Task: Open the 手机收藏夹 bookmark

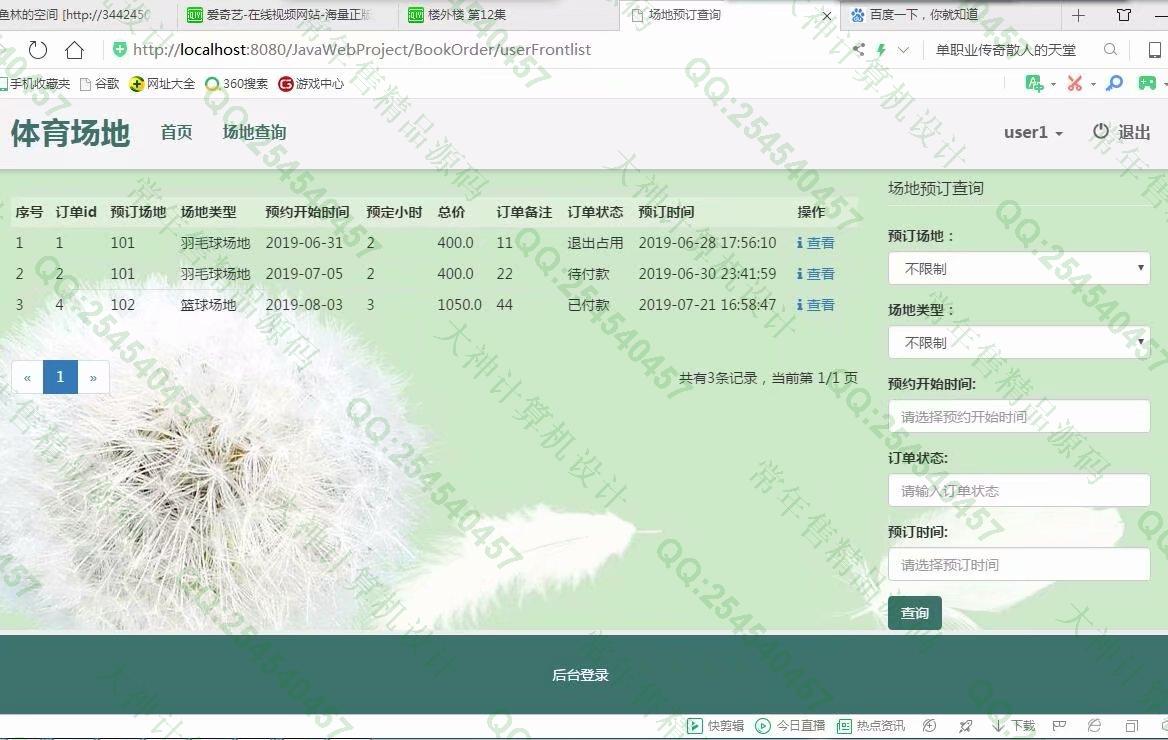Action: (x=35, y=83)
